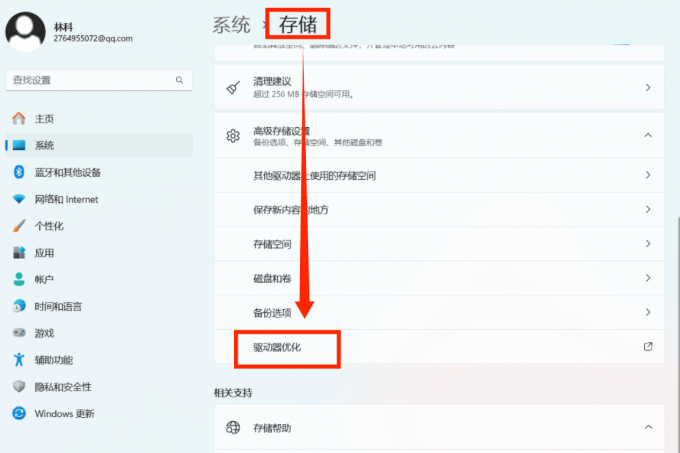
Task: Click the 保存新内容的地方 label
Action: pos(291,210)
